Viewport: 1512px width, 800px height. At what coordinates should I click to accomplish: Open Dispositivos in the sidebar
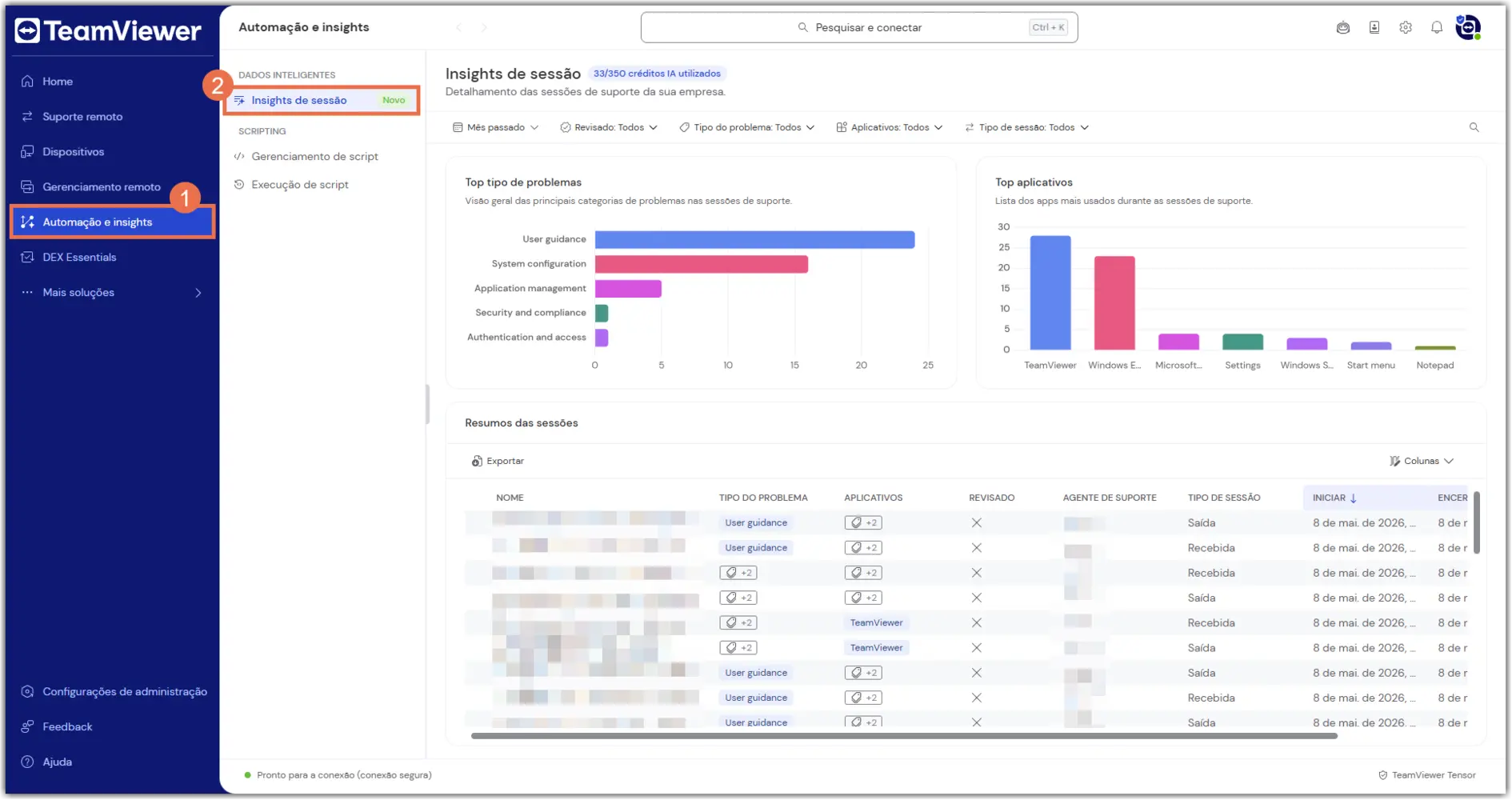(112, 151)
